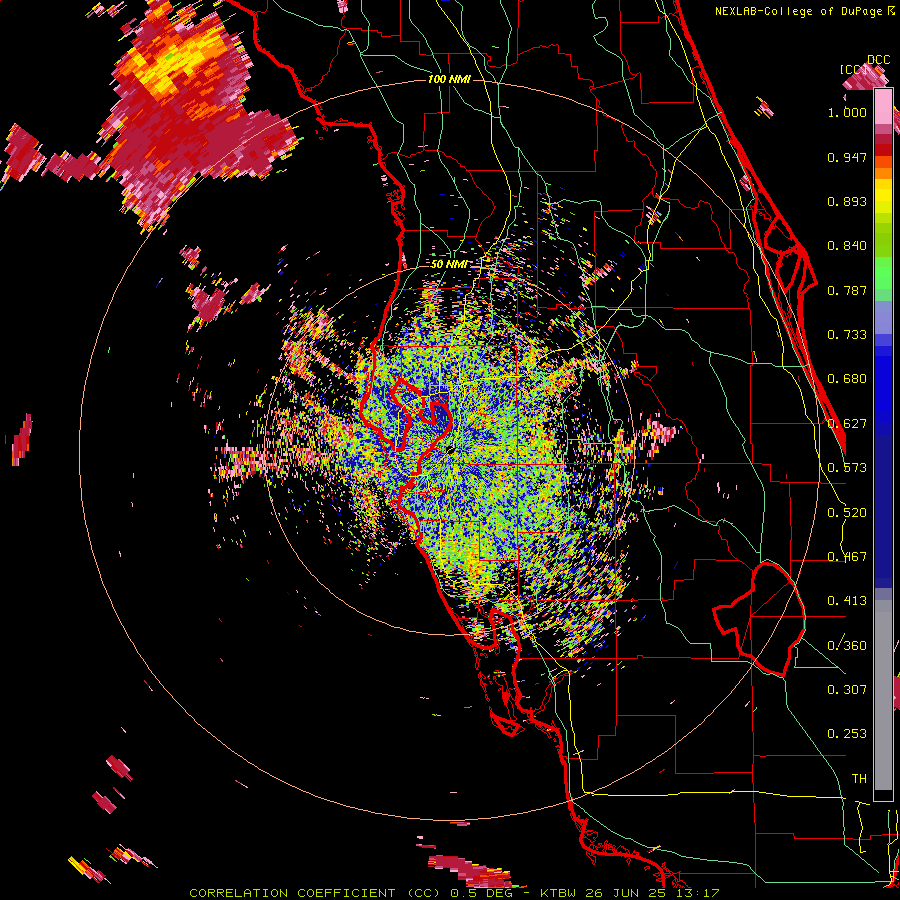Click the 0.413 scale value

[x=847, y=601]
